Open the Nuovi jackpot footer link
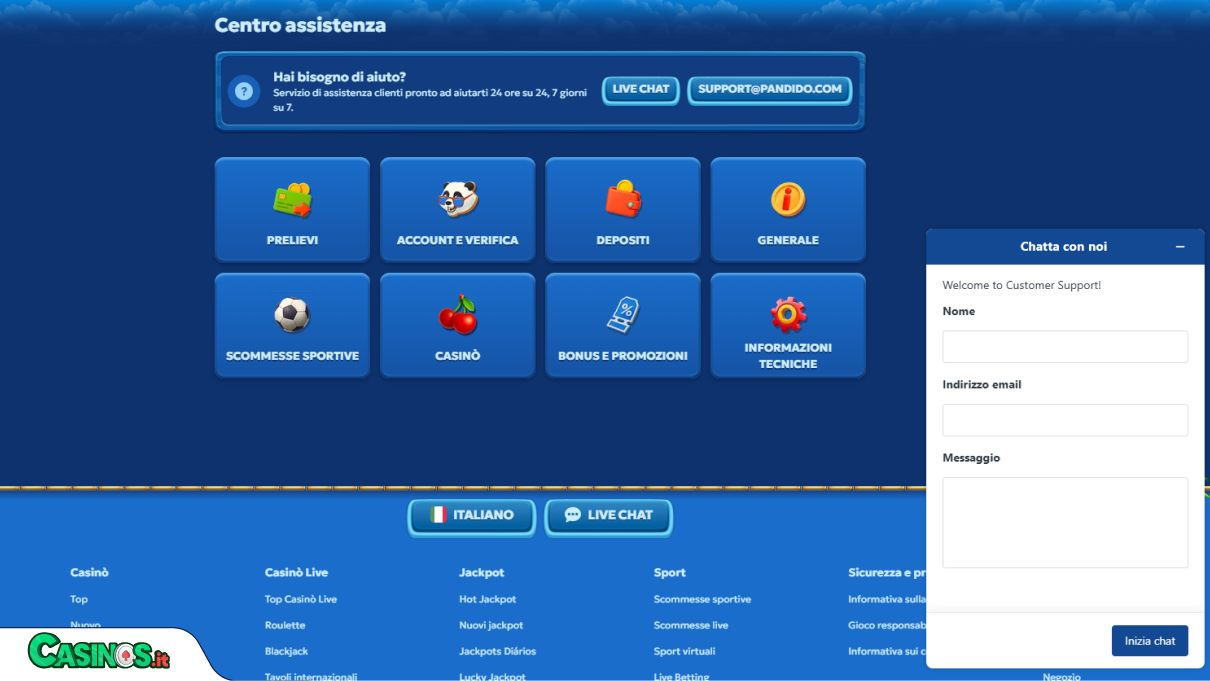 click(491, 625)
